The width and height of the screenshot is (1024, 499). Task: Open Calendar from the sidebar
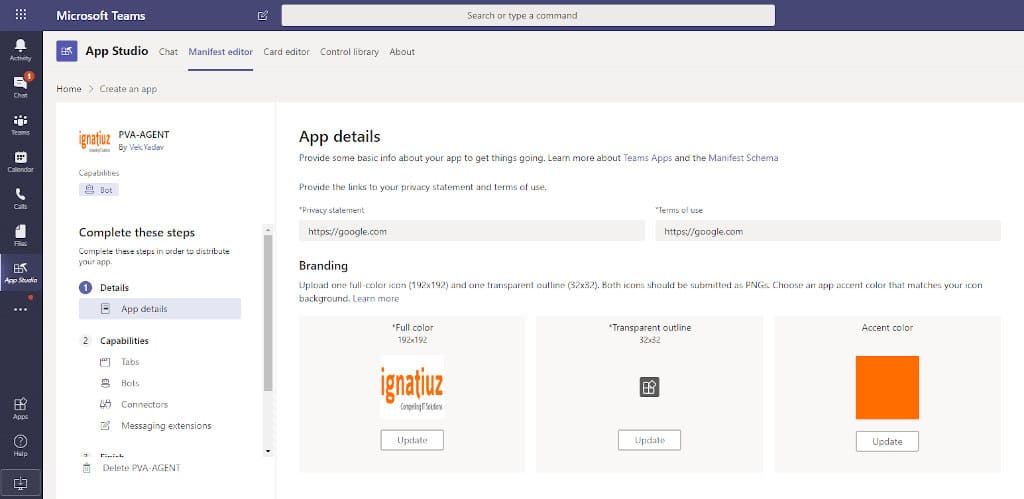click(x=20, y=161)
